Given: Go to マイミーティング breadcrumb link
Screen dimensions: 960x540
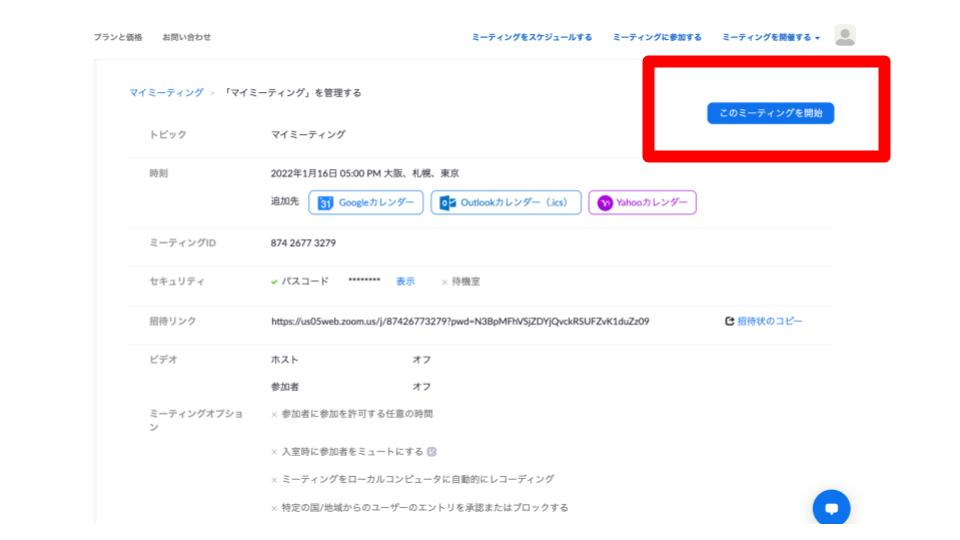Looking at the screenshot, I should pos(166,93).
